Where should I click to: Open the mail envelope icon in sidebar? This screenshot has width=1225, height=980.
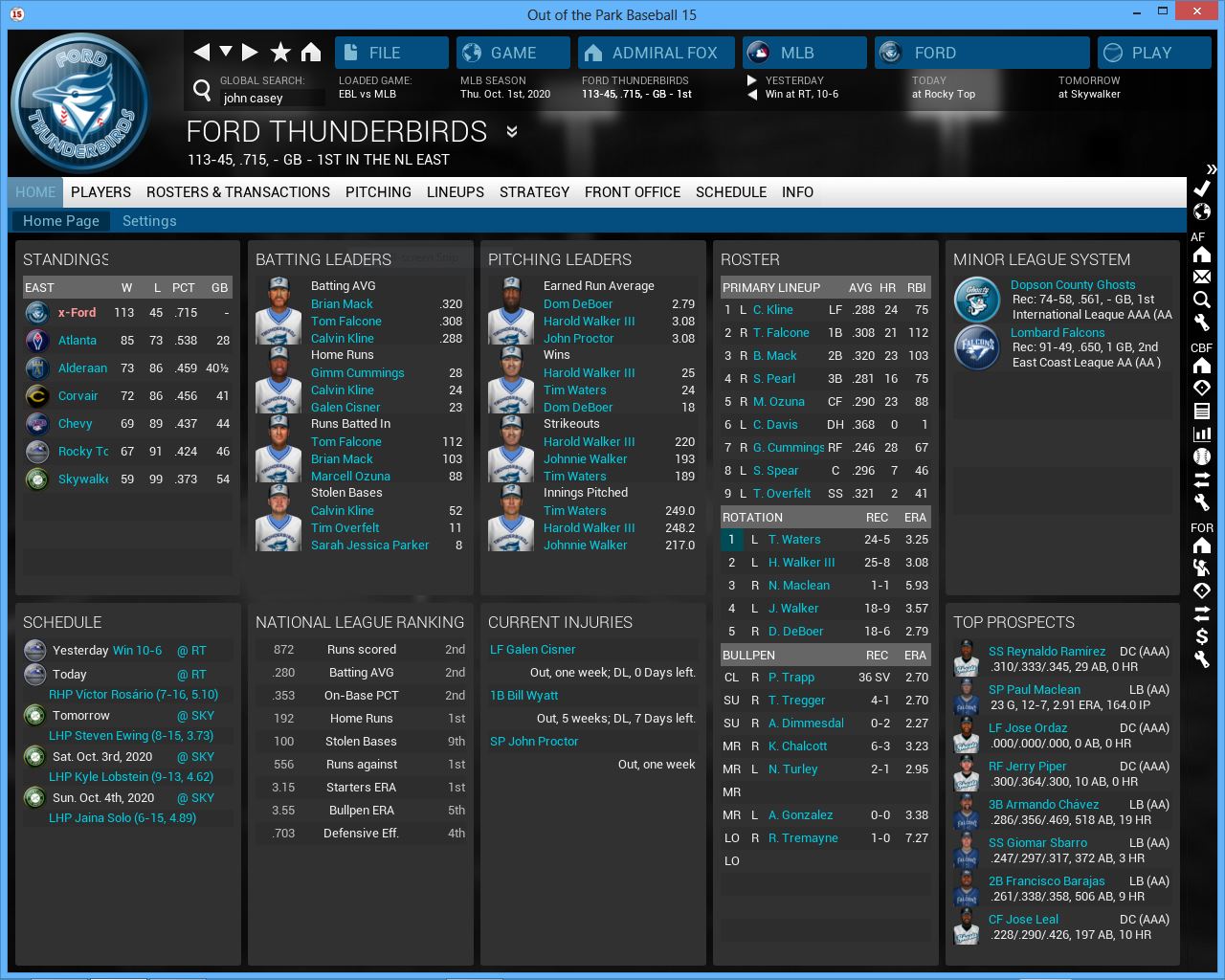click(1202, 277)
